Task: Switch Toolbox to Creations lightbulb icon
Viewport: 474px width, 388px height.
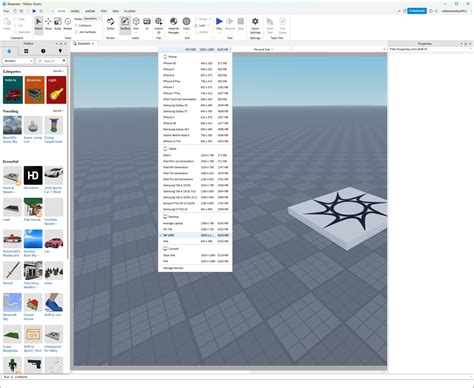Action: [x=60, y=51]
